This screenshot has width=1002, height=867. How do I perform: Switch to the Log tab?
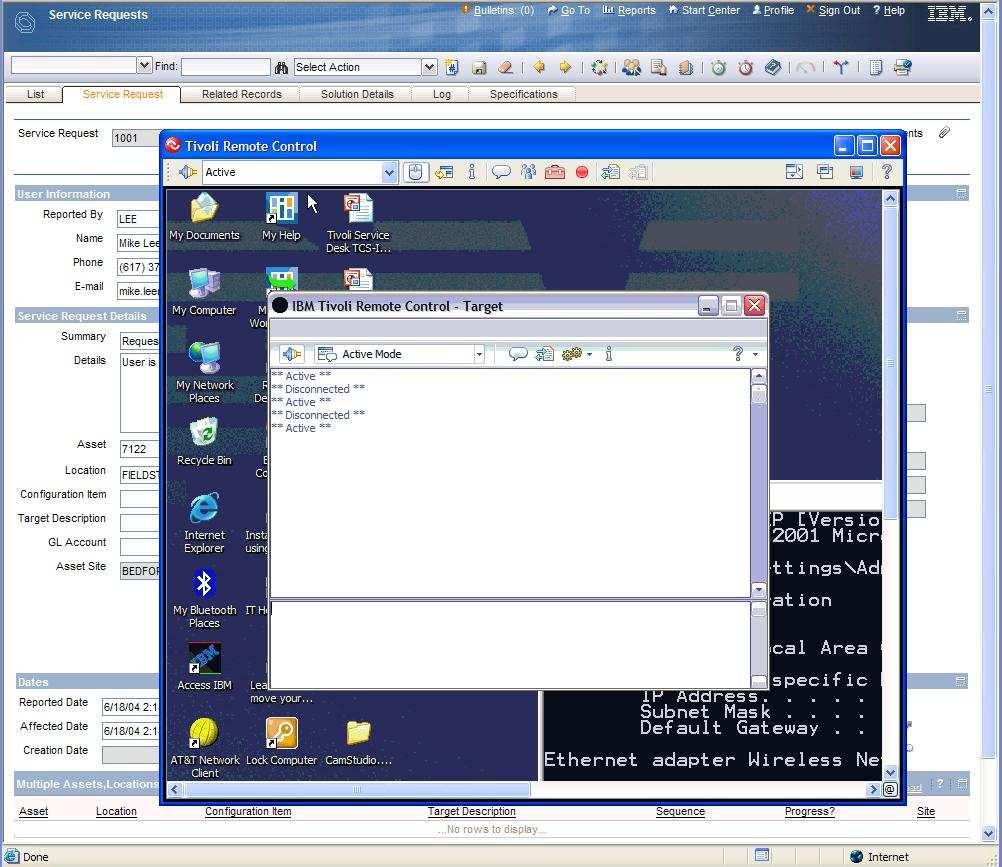pos(442,95)
